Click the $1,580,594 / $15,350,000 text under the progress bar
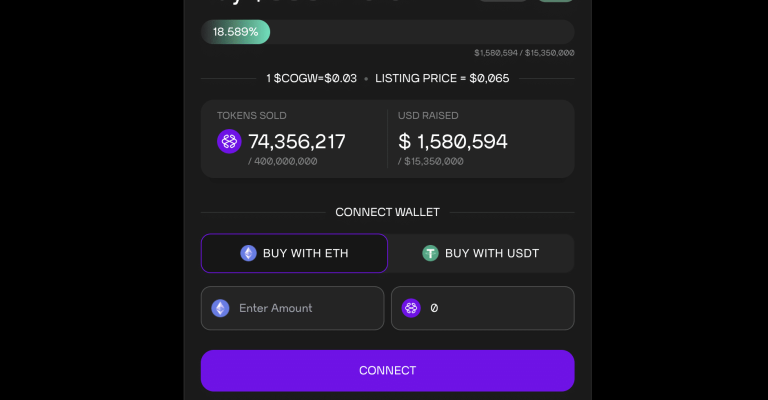The image size is (768, 400). coord(524,53)
